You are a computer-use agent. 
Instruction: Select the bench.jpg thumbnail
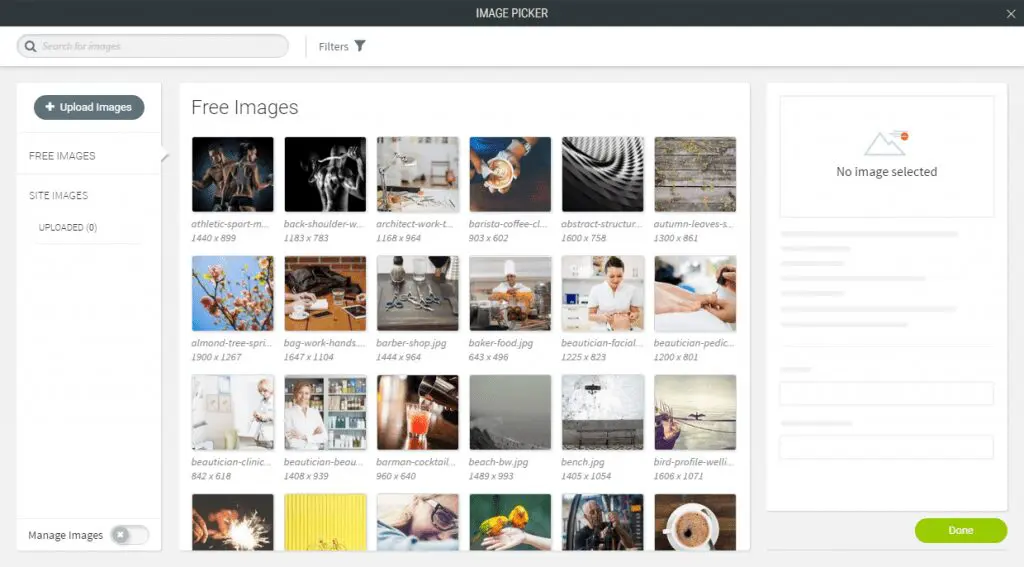(x=603, y=412)
